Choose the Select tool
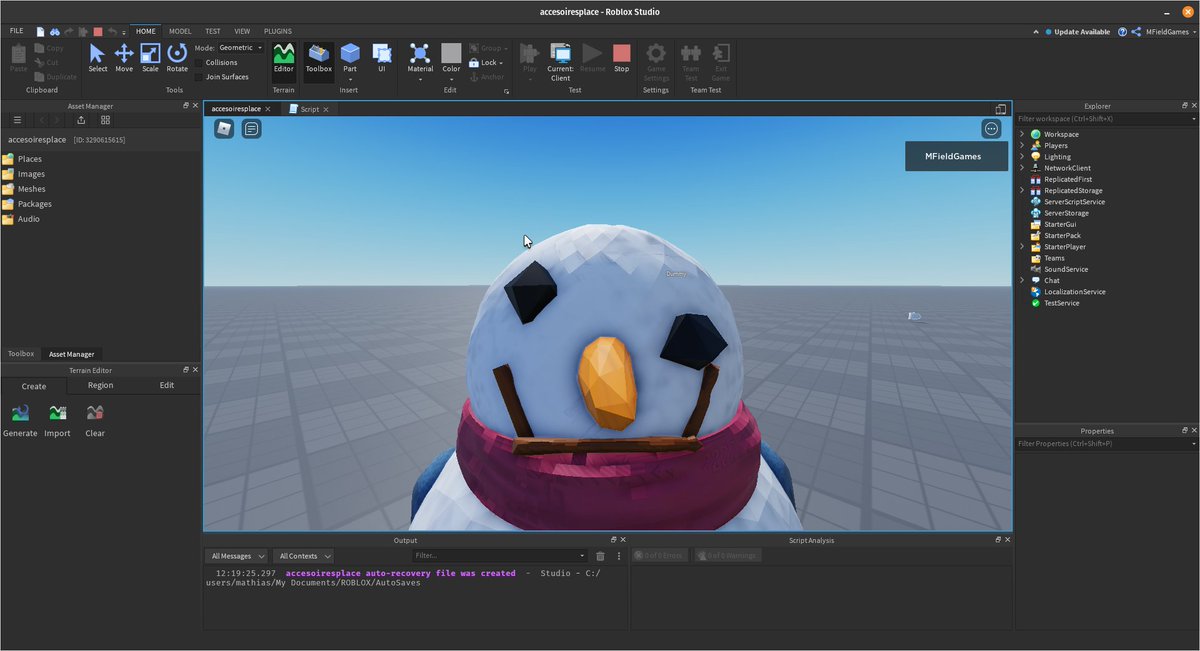 (98, 58)
